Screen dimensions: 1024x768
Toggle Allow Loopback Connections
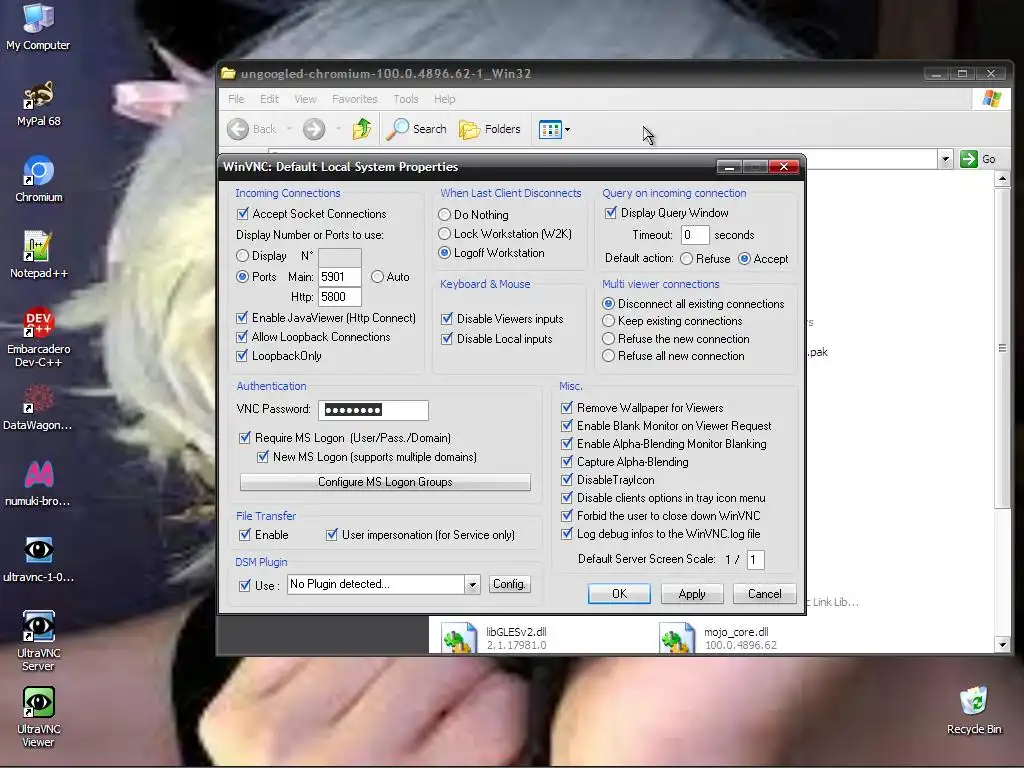coord(242,336)
